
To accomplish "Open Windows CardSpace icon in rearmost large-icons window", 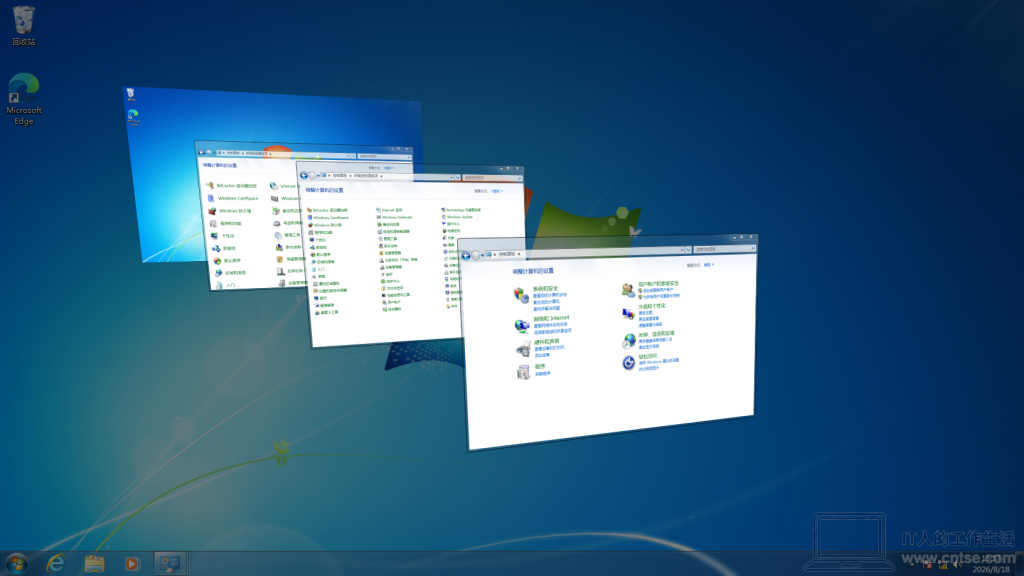I will (x=211, y=198).
